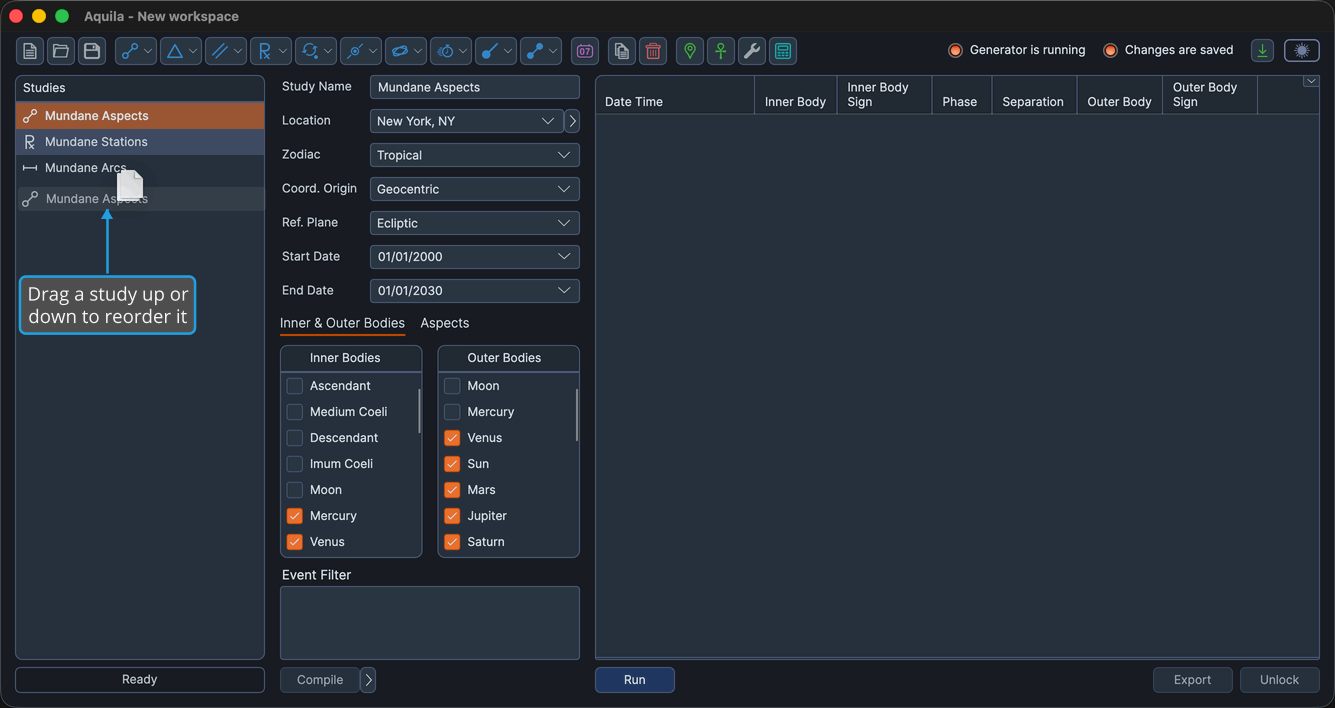Image resolution: width=1335 pixels, height=708 pixels.
Task: Expand the Zodiac dropdown showing Tropical
Action: (x=475, y=155)
